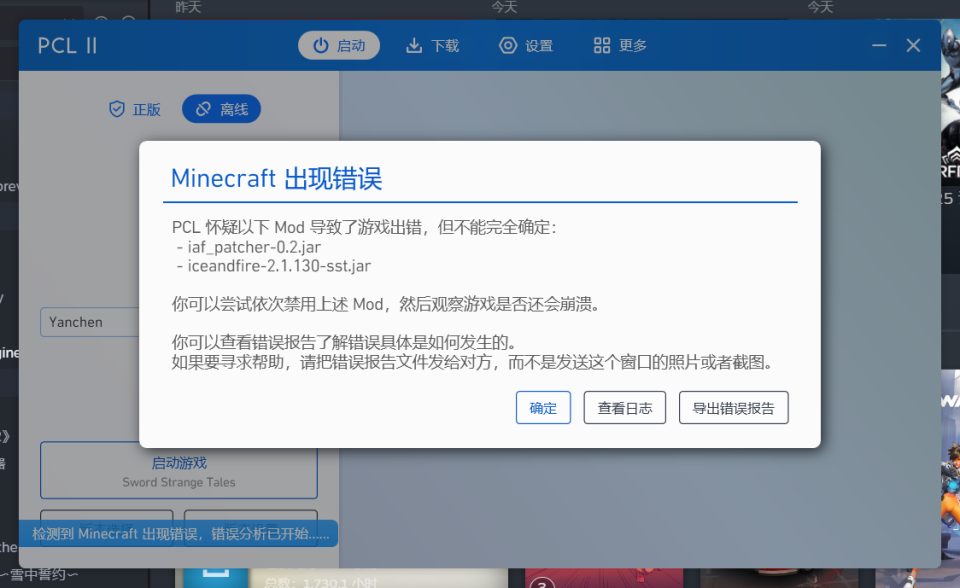The height and width of the screenshot is (588, 960).
Task: Click the iceandfire-2.1.130-sst.jar mod name
Action: (279, 266)
